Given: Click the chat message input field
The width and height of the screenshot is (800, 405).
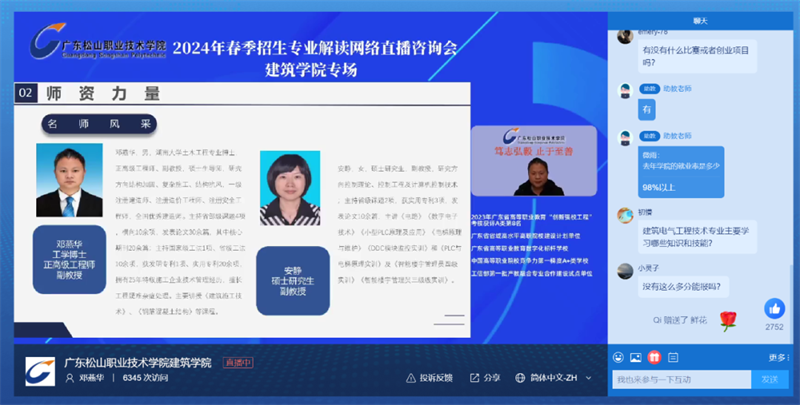Looking at the screenshot, I should pyautogui.click(x=682, y=379).
